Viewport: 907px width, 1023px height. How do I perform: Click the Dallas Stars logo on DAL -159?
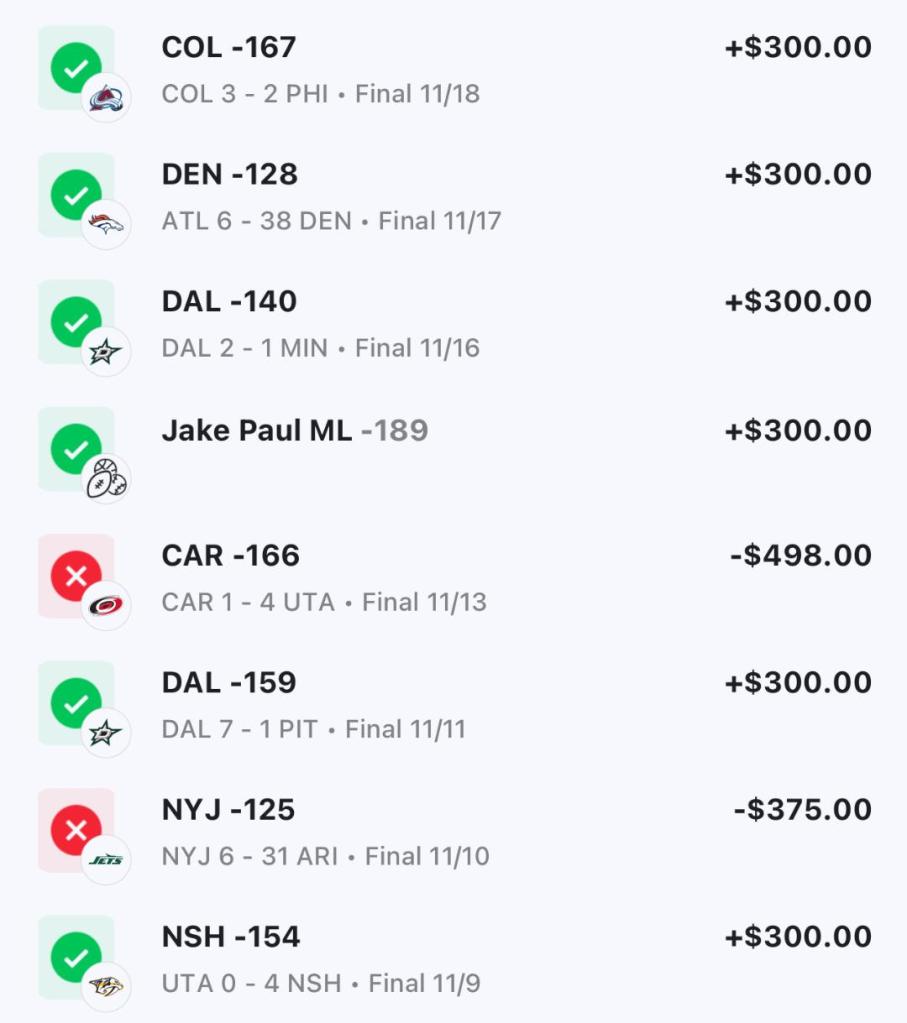(x=105, y=733)
